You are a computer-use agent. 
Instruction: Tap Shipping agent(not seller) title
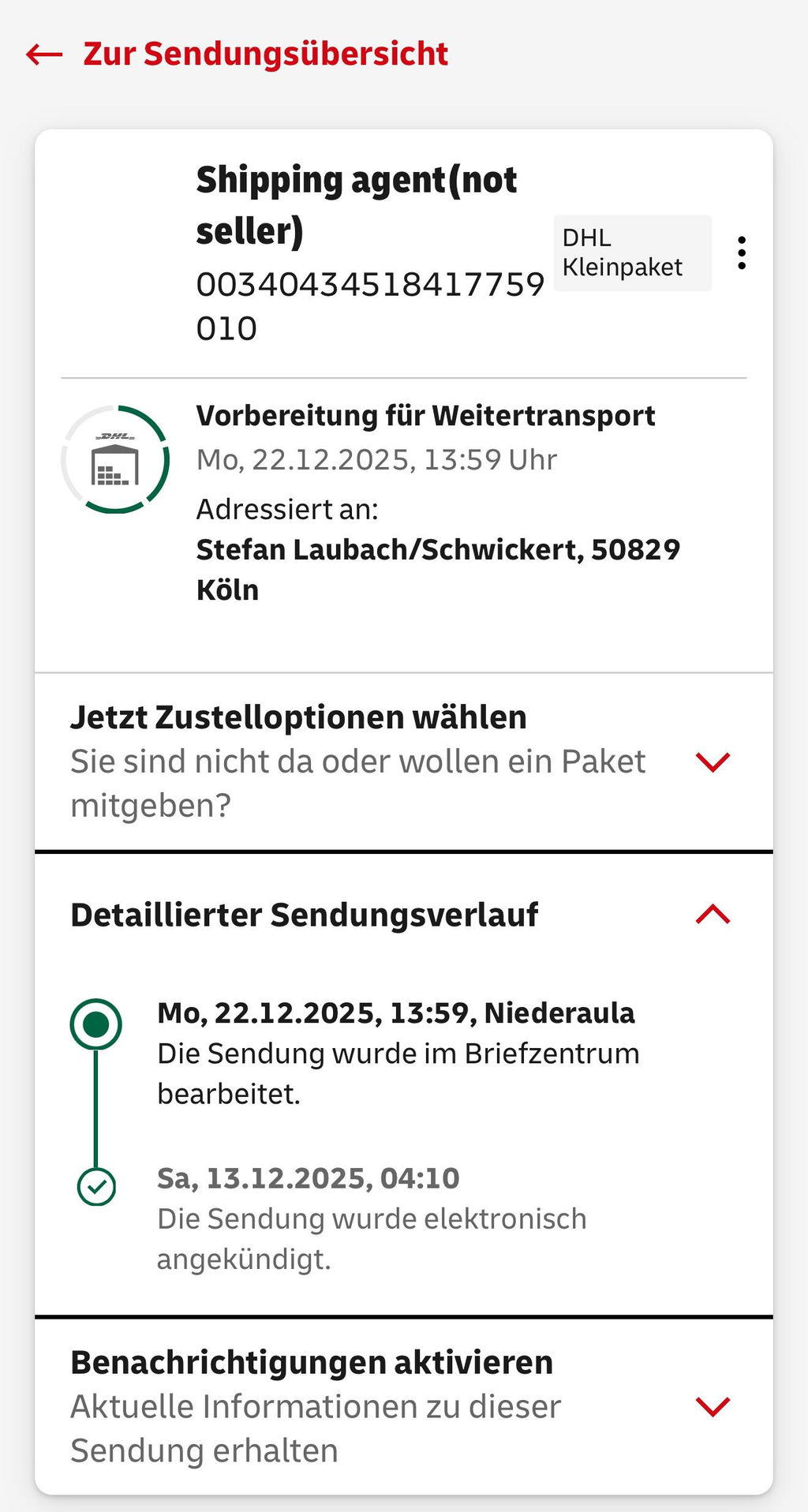point(357,205)
